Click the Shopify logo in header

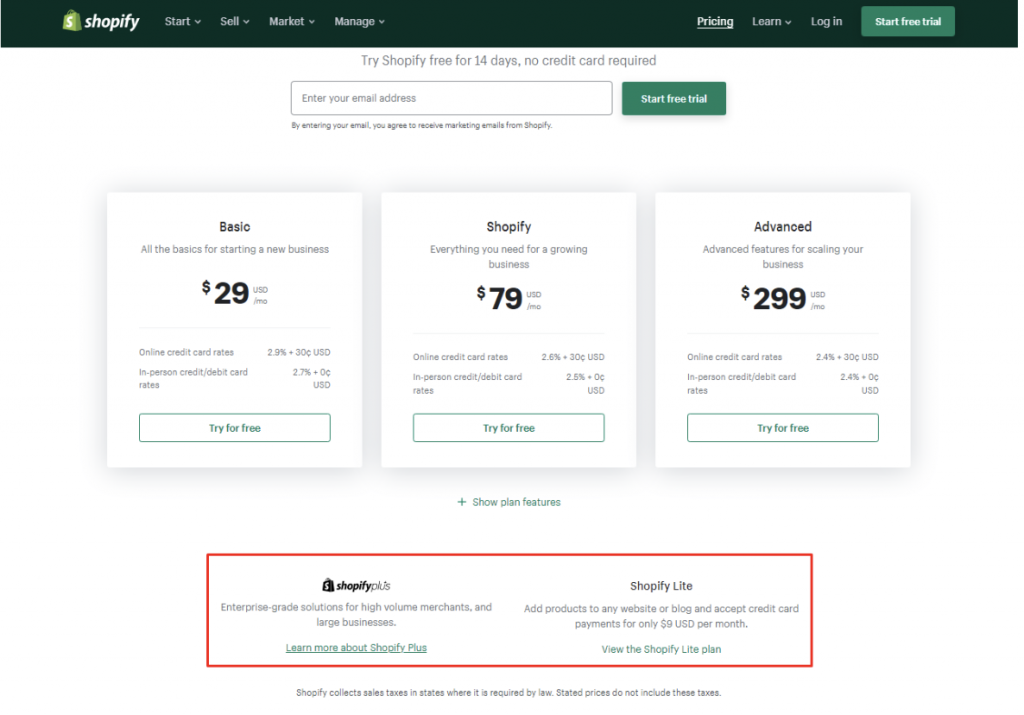point(101,21)
